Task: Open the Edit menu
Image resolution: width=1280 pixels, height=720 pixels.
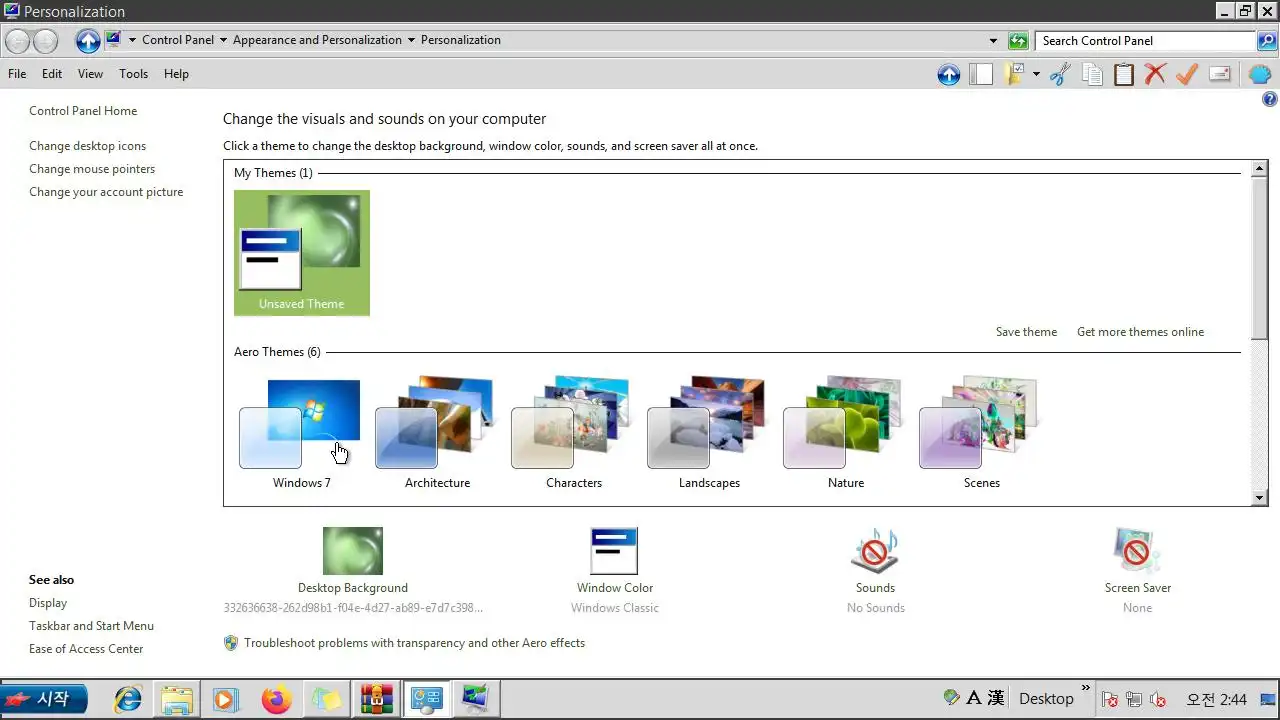Action: [52, 74]
